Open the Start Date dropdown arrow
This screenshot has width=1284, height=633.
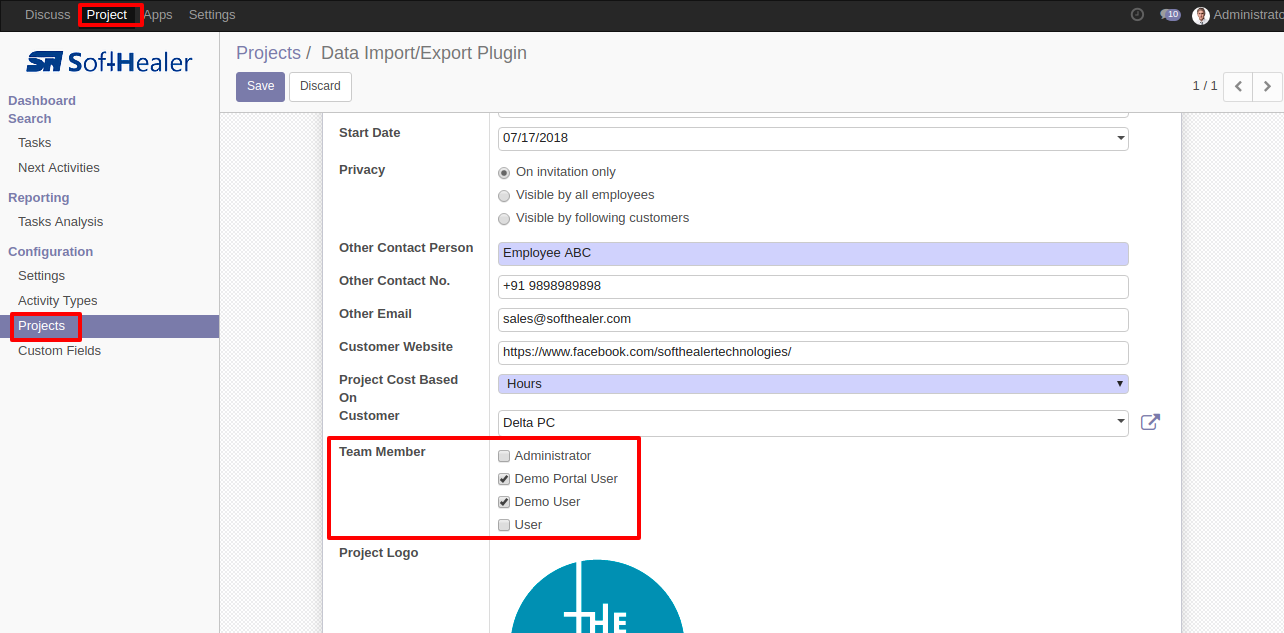coord(1121,138)
